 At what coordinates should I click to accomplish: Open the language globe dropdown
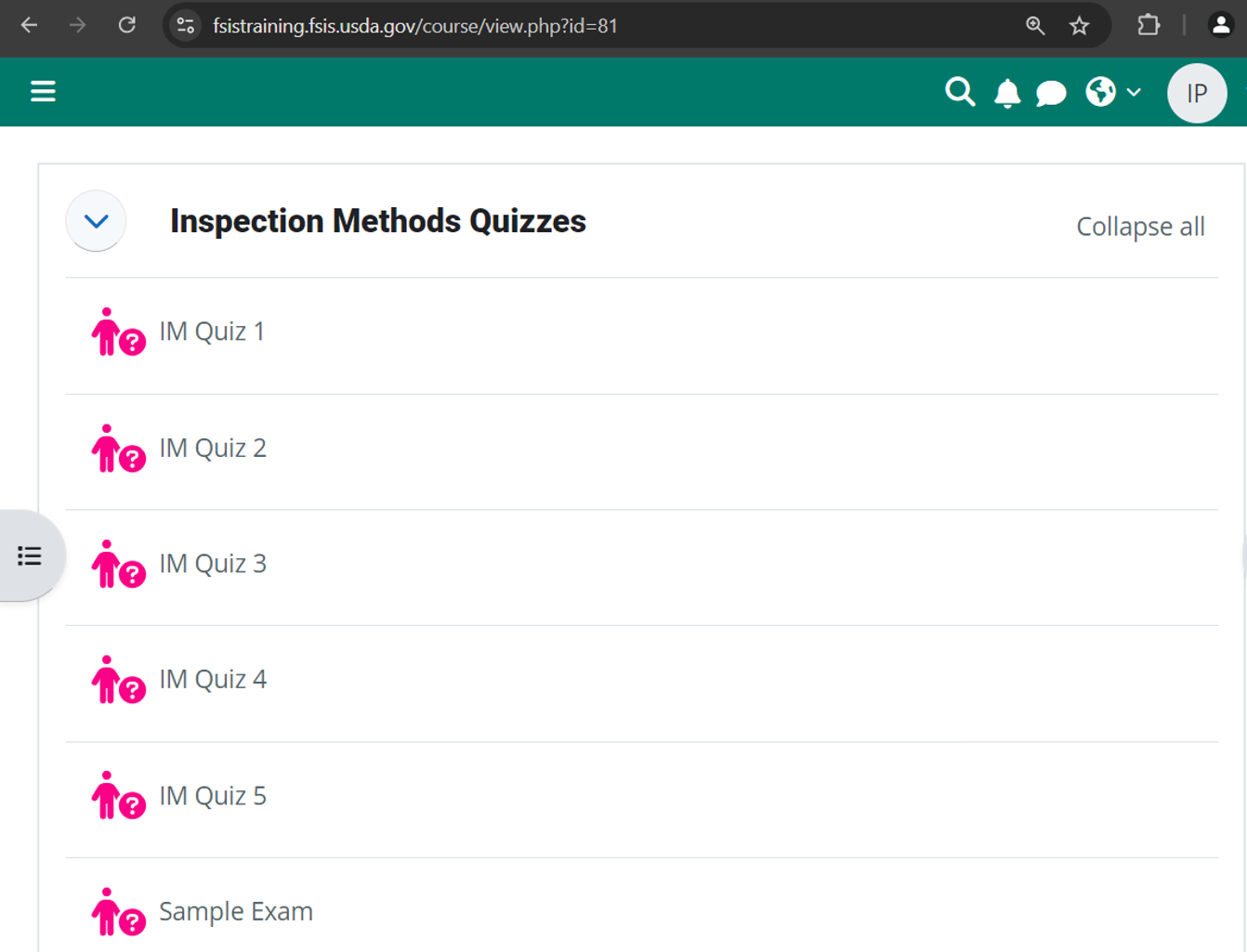coord(1112,92)
